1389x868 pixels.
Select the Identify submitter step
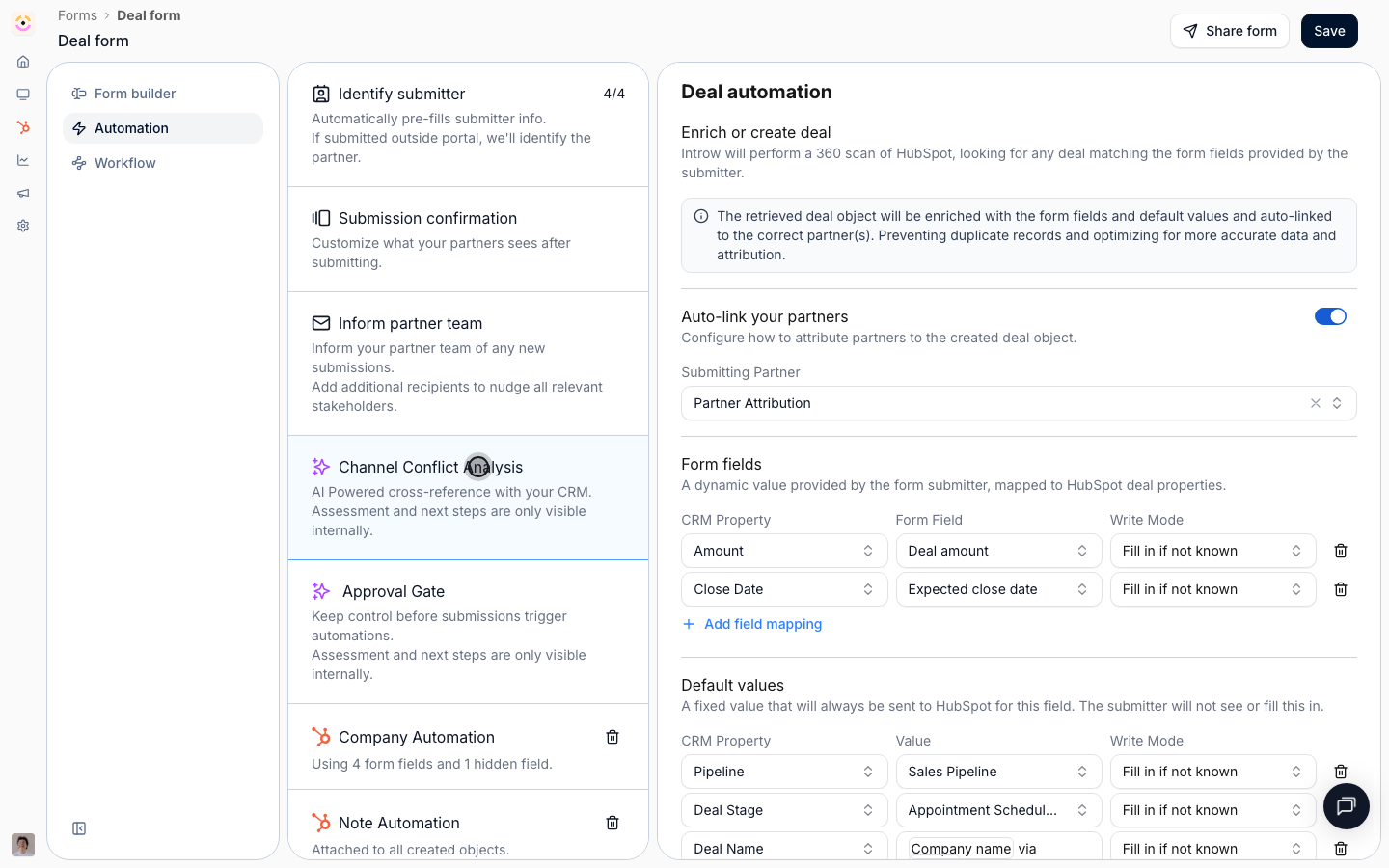[x=468, y=124]
